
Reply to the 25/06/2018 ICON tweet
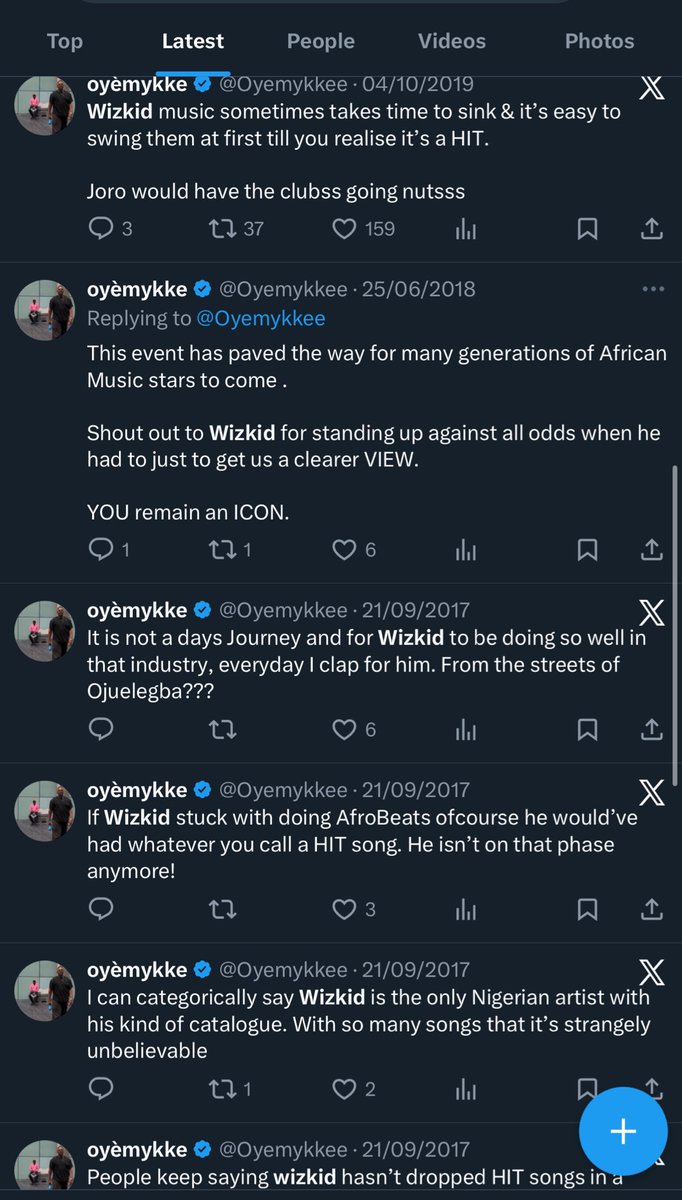pyautogui.click(x=102, y=549)
